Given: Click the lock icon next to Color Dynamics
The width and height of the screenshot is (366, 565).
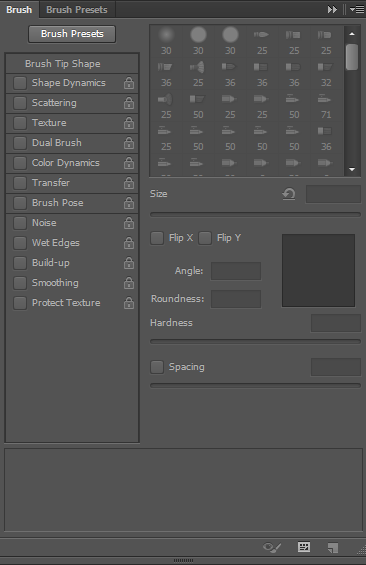Looking at the screenshot, I should (129, 163).
